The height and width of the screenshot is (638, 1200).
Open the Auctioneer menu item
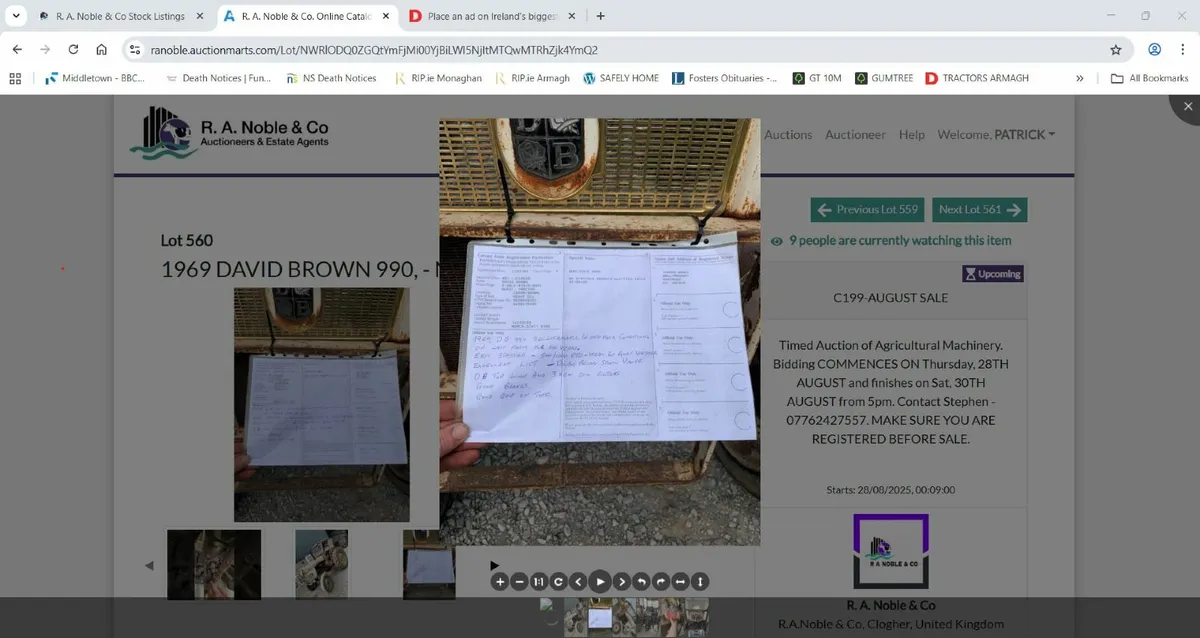pos(855,134)
